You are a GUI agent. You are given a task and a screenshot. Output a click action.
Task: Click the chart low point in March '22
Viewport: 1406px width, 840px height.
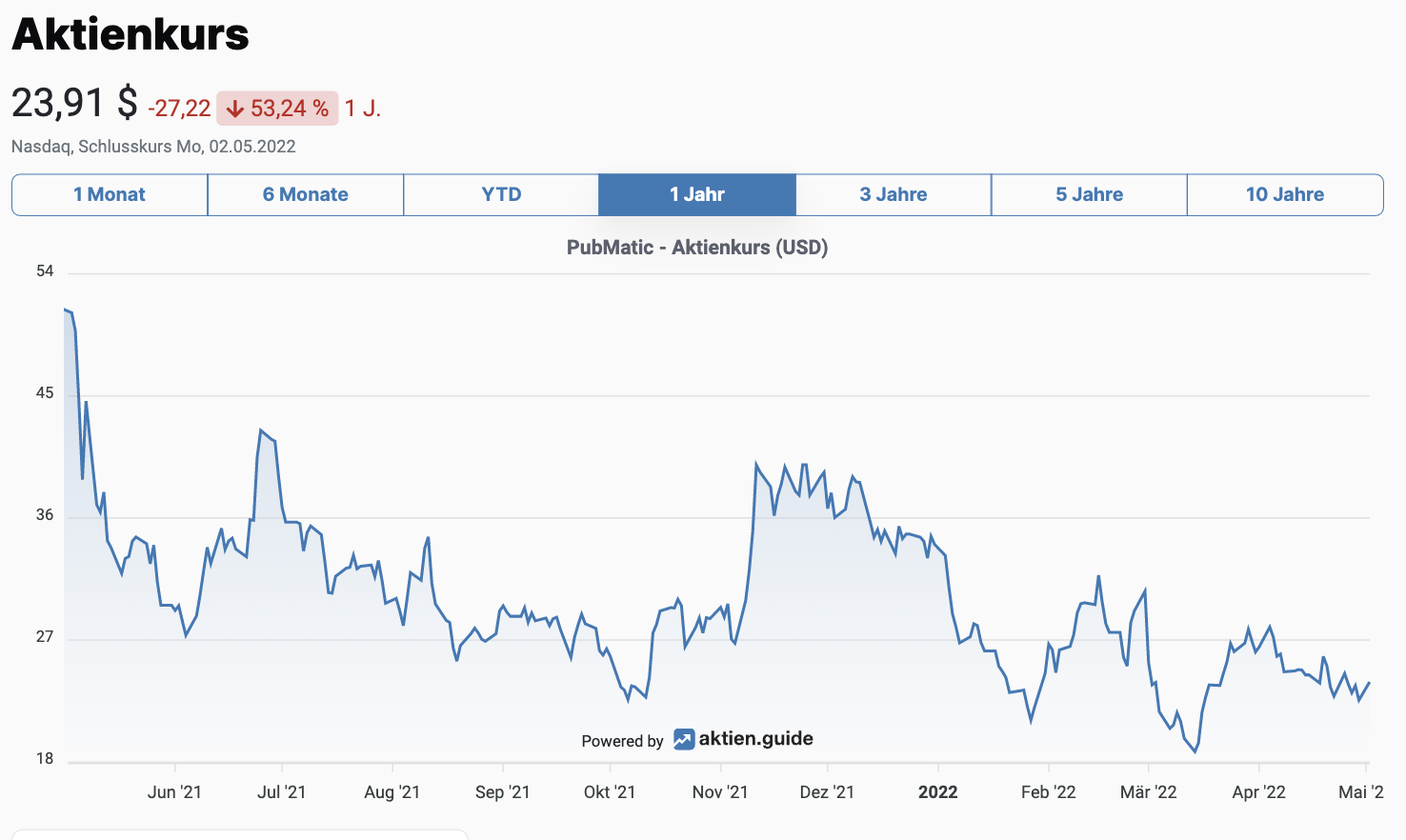pos(1195,751)
